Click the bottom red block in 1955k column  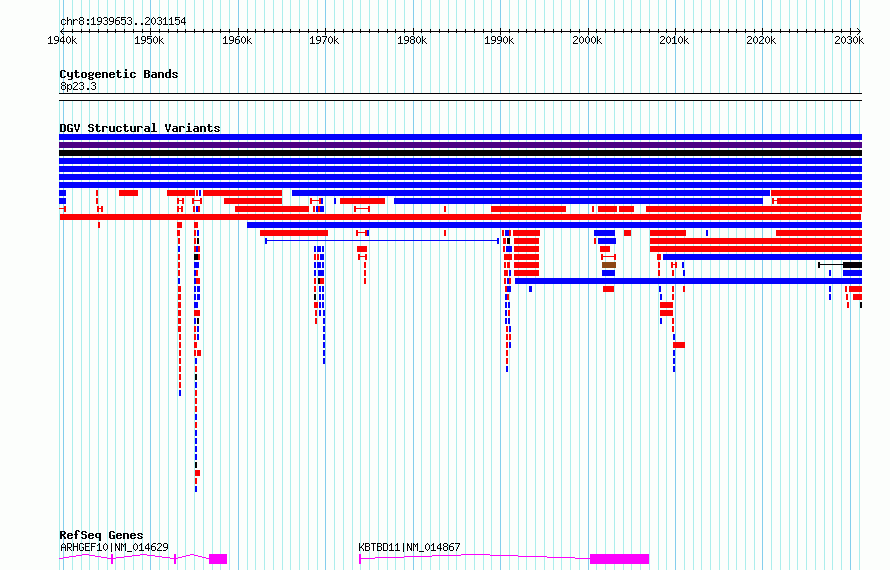pos(198,473)
